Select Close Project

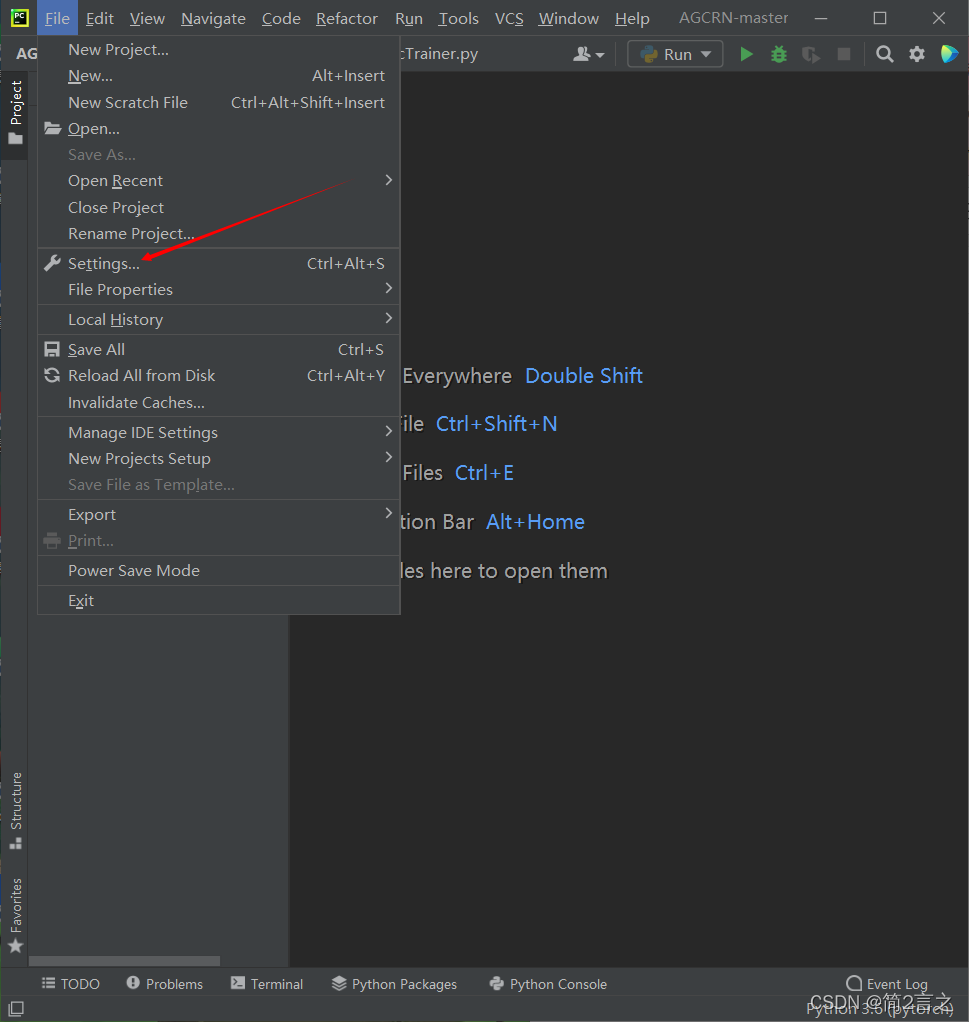(x=218, y=207)
